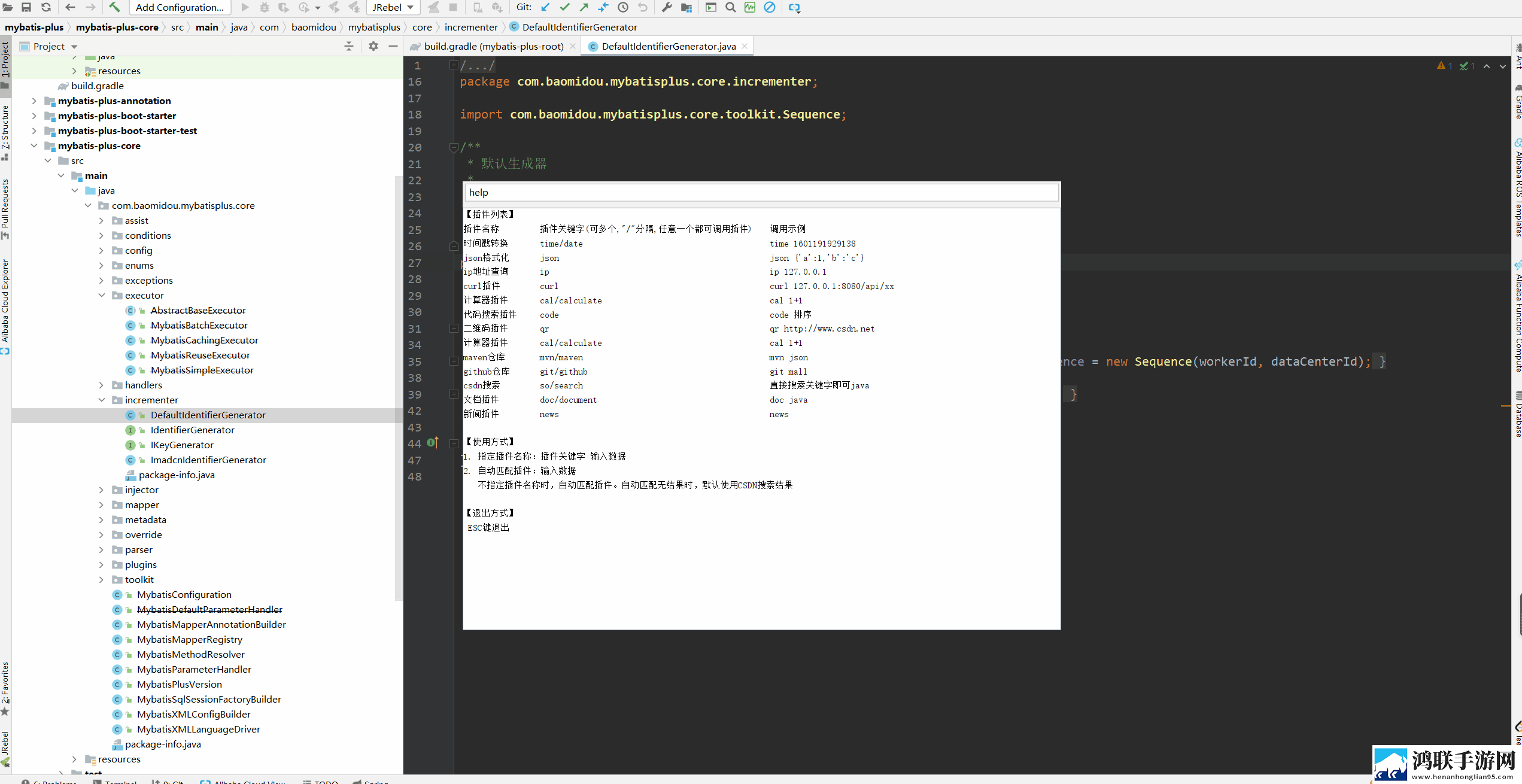Navigate back with the left arrow
The image size is (1522, 784).
(70, 7)
